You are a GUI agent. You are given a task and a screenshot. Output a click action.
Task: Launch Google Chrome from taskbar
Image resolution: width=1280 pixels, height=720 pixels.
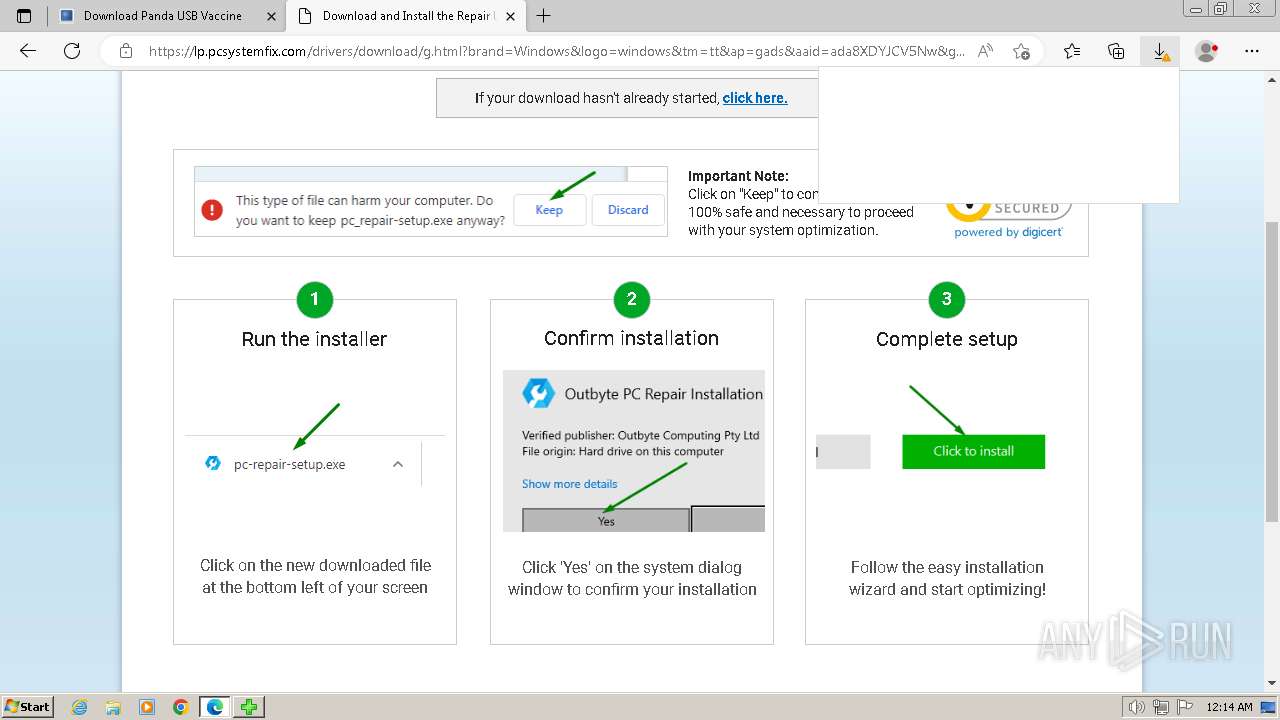pyautogui.click(x=180, y=707)
